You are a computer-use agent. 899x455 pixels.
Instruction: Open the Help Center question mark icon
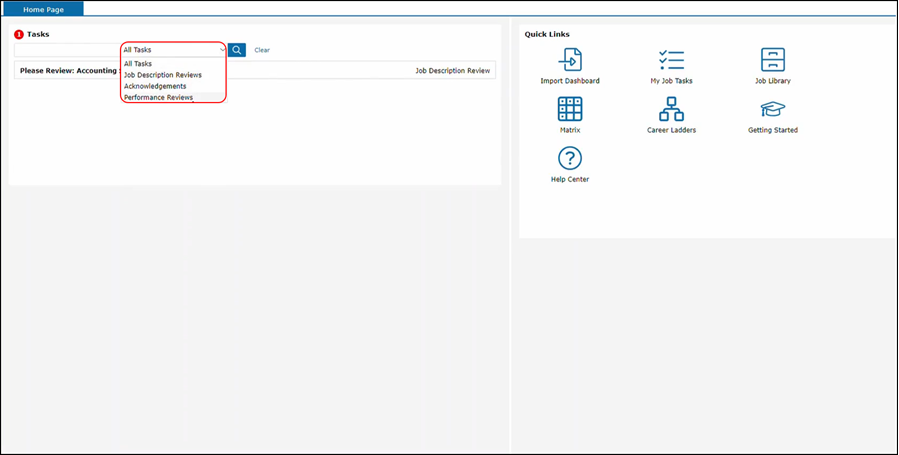coord(570,158)
